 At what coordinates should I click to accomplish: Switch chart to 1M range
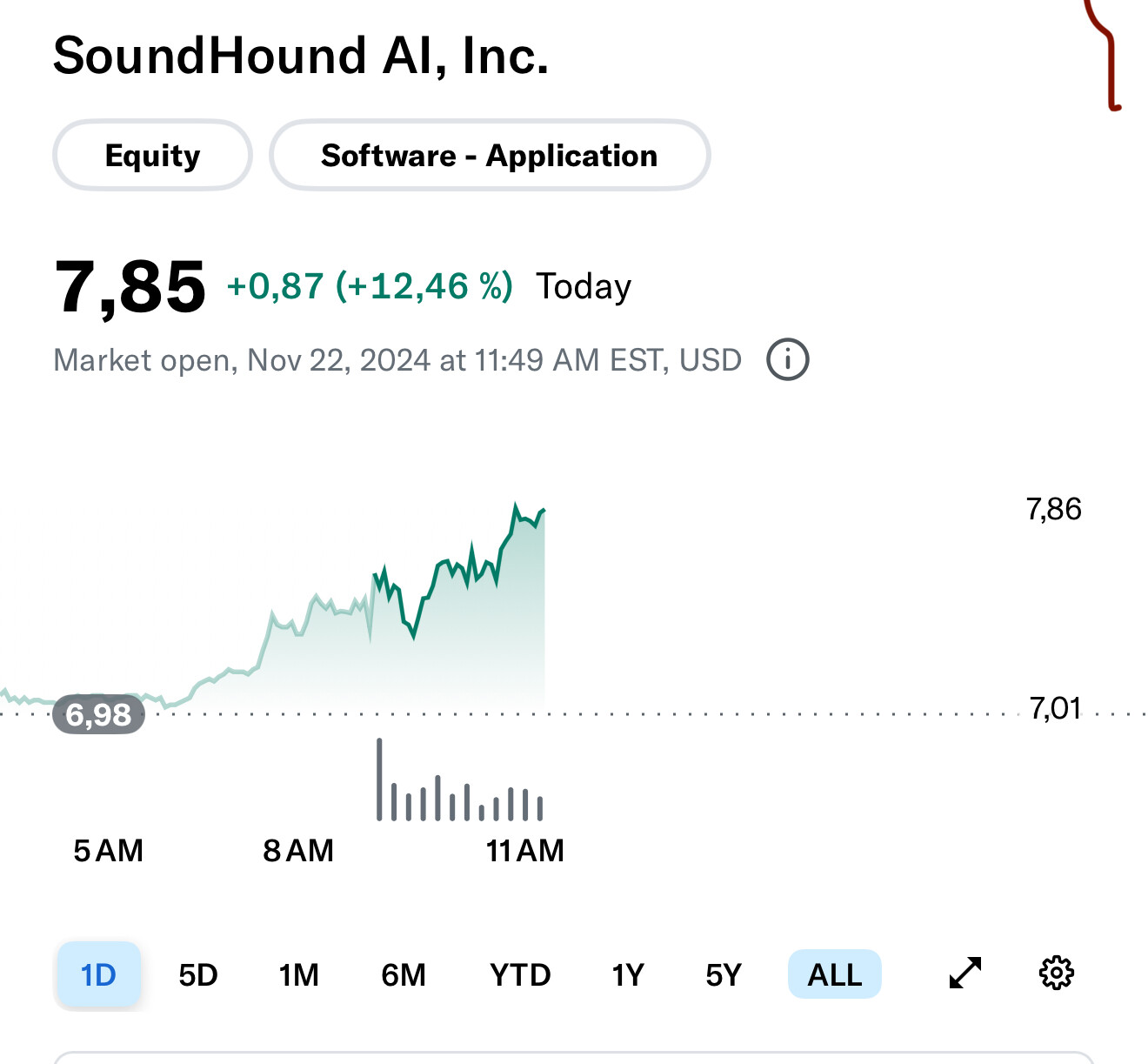click(x=299, y=974)
